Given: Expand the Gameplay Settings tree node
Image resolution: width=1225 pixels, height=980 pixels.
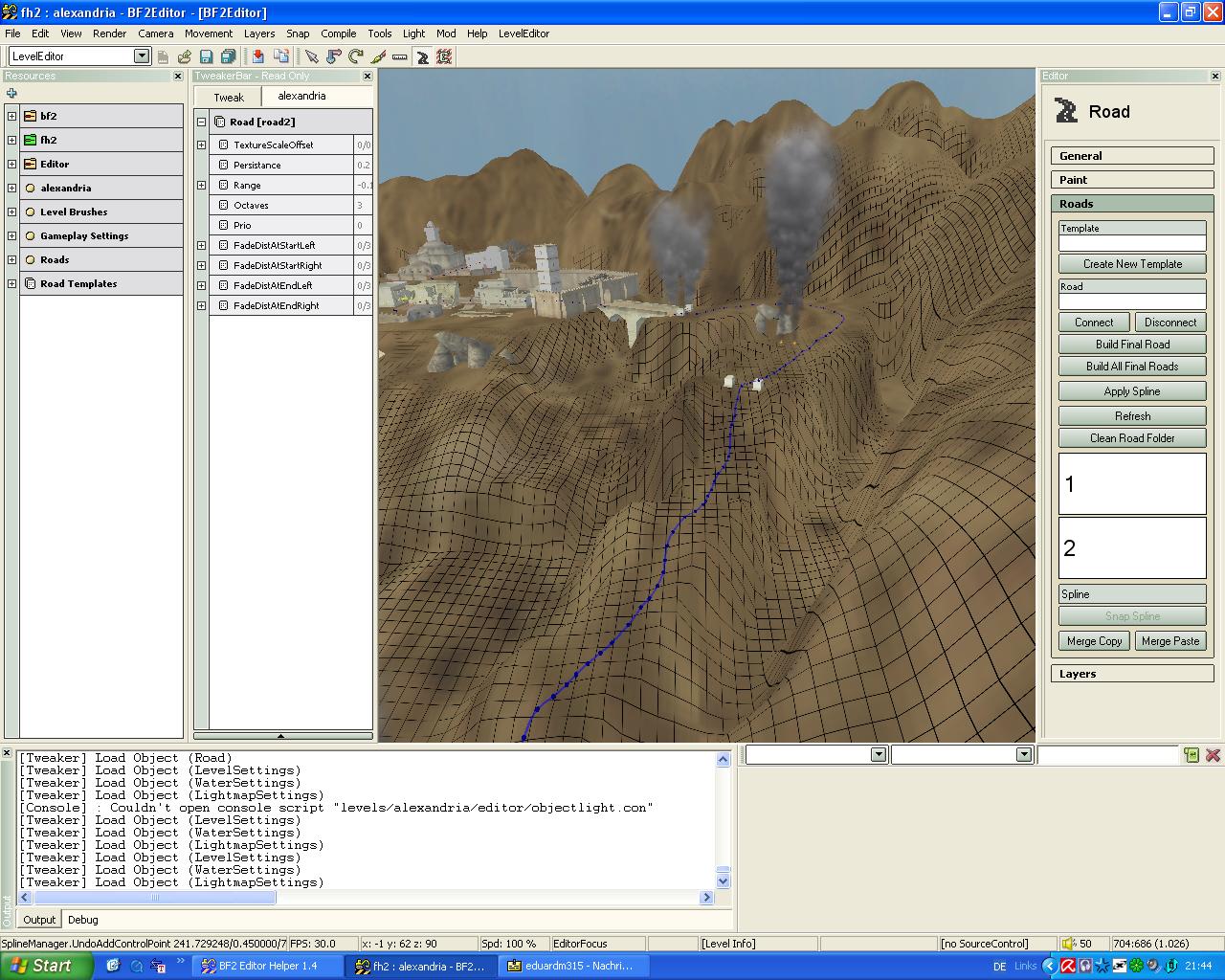Looking at the screenshot, I should (x=11, y=235).
